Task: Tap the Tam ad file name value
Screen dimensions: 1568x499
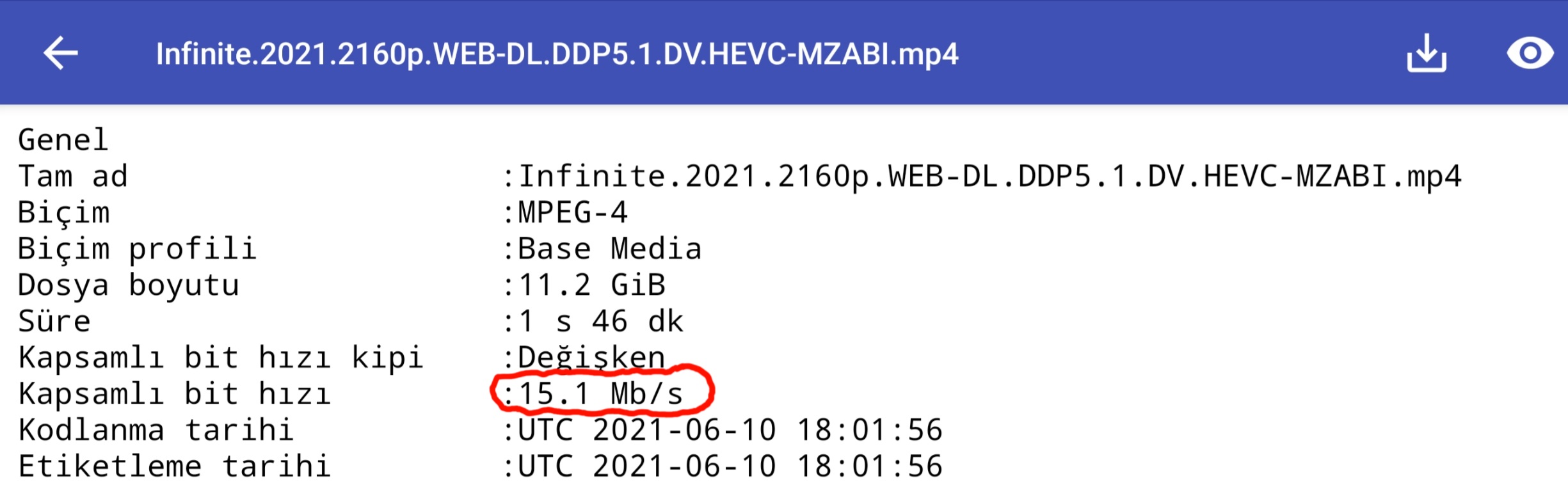Action: [x=989, y=176]
